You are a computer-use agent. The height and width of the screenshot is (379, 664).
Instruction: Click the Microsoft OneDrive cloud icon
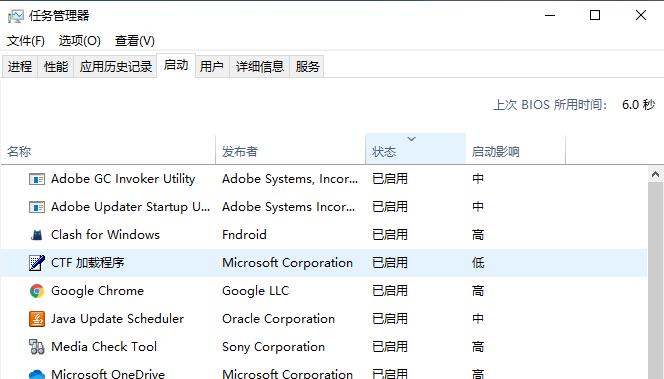[x=37, y=374]
